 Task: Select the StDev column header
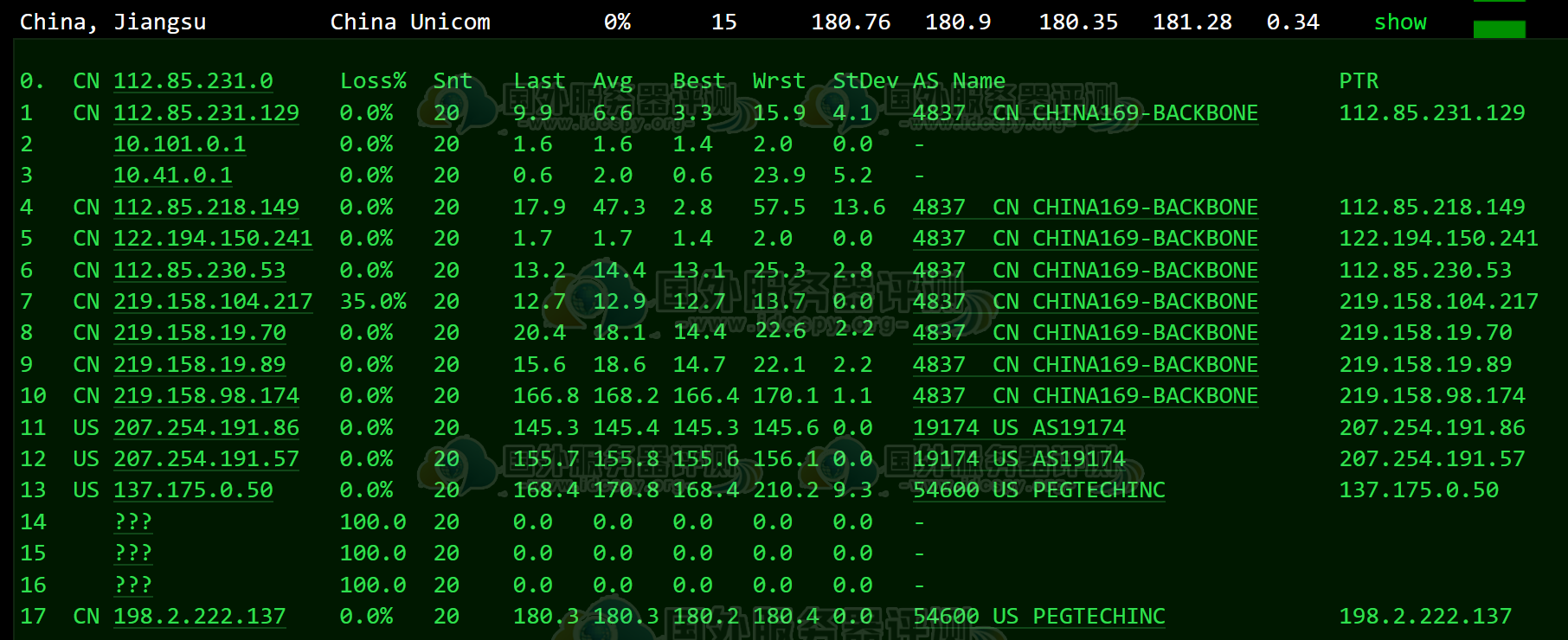(x=865, y=81)
